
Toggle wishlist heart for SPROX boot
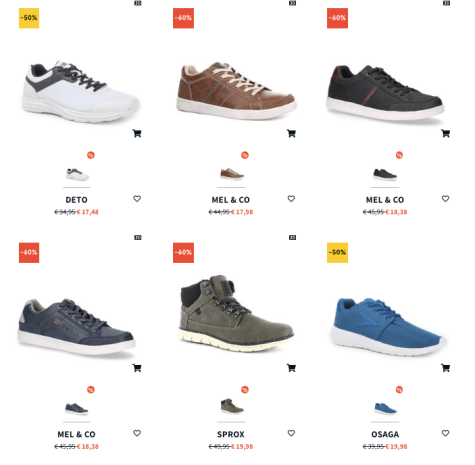coord(291,433)
